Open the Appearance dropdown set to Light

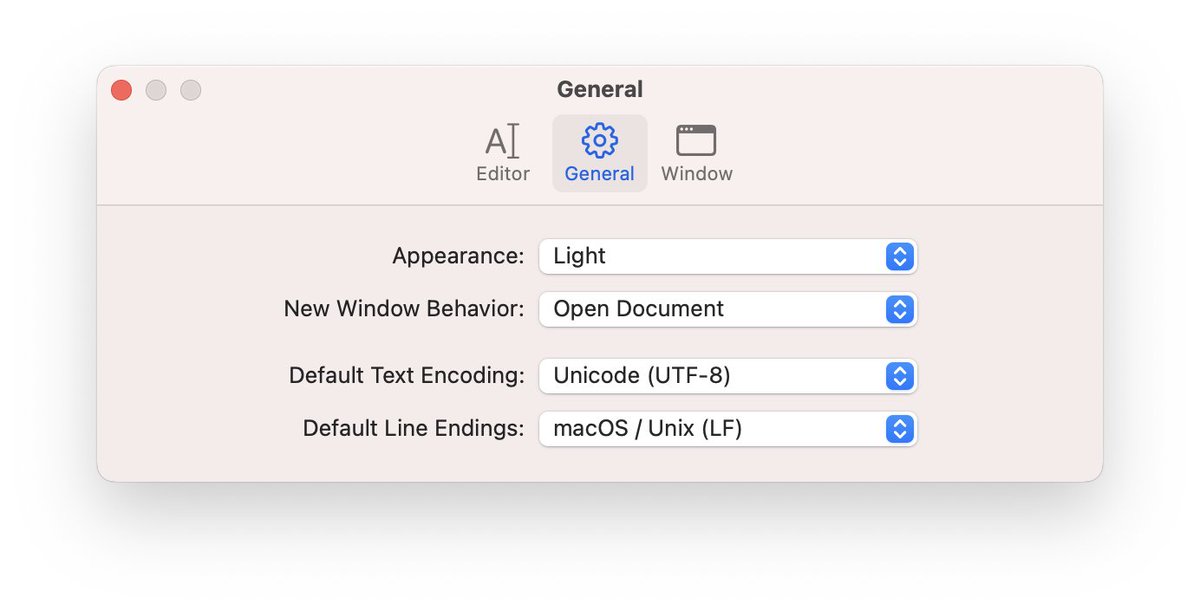coord(728,256)
